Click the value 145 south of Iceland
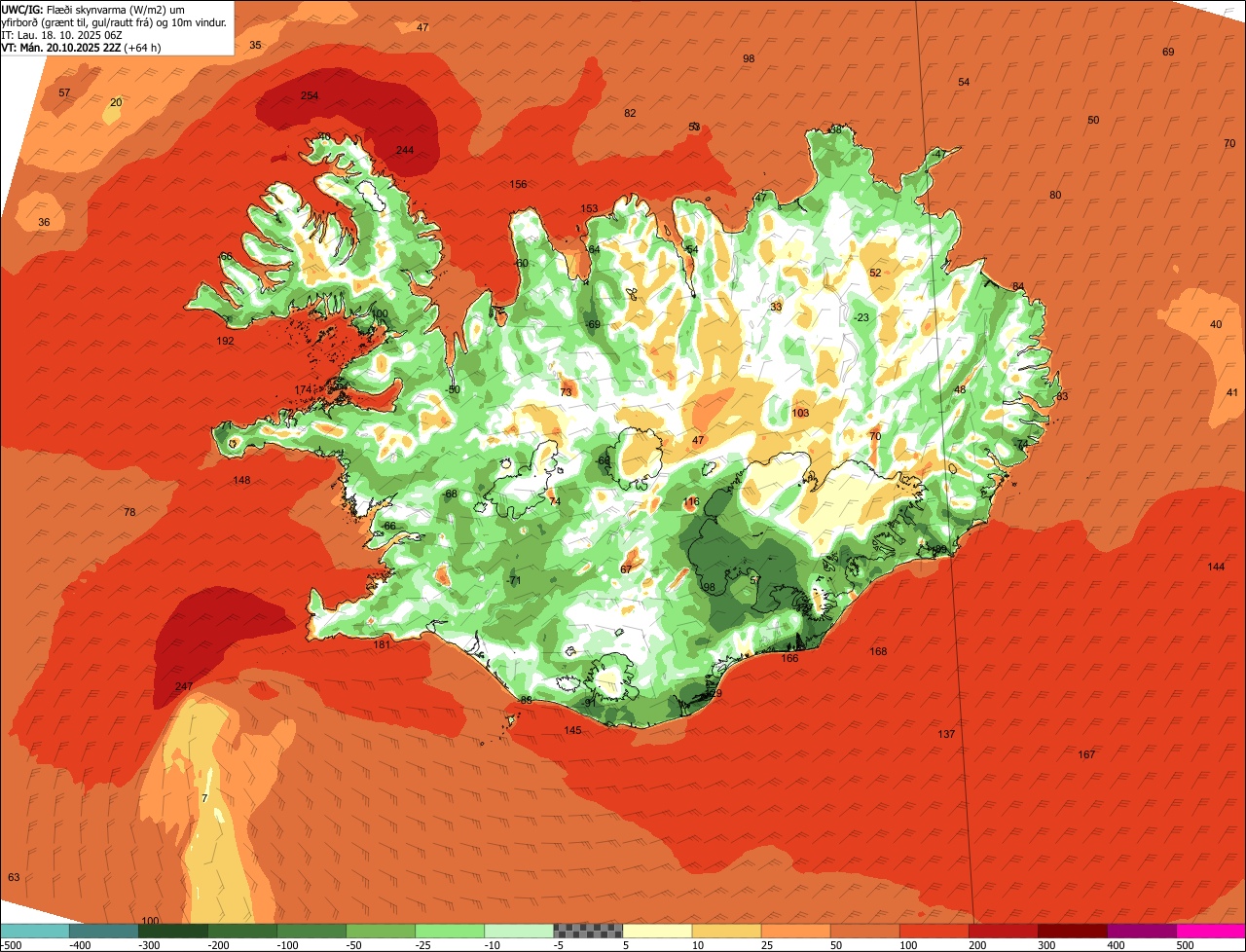This screenshot has height=952, width=1246. (x=572, y=730)
